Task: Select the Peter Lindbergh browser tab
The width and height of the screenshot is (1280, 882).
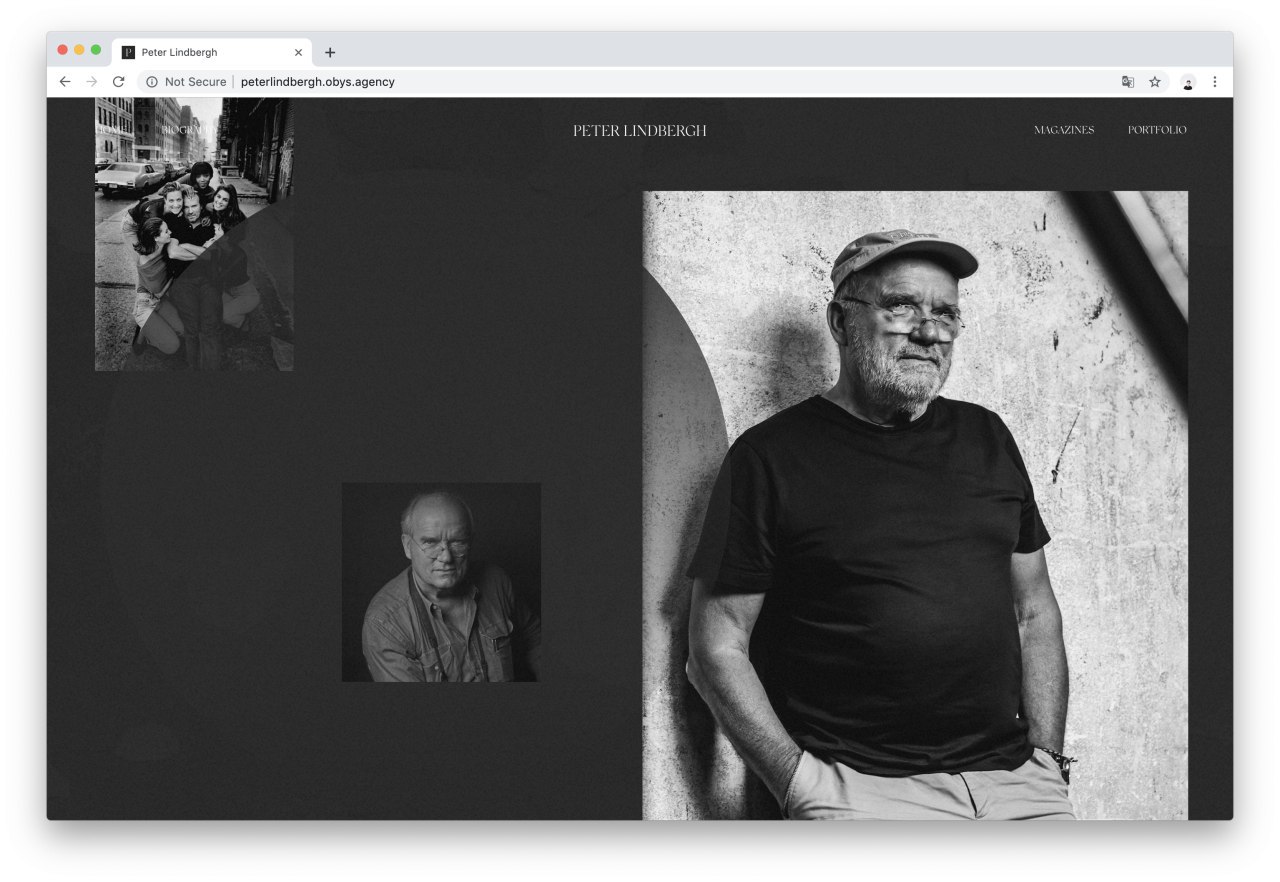Action: pos(212,52)
